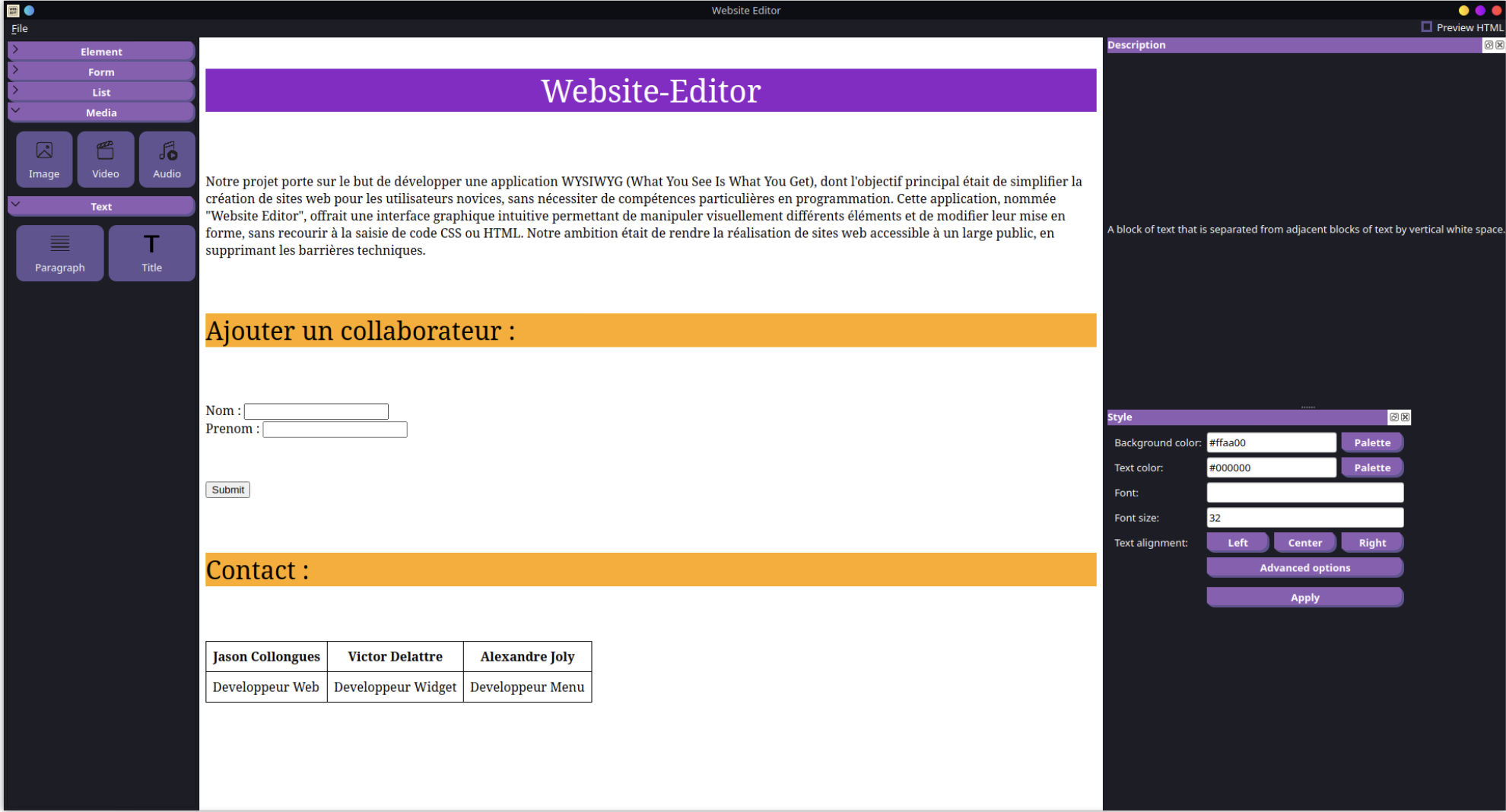Select the Audio media element
1506x812 pixels.
coord(167,160)
